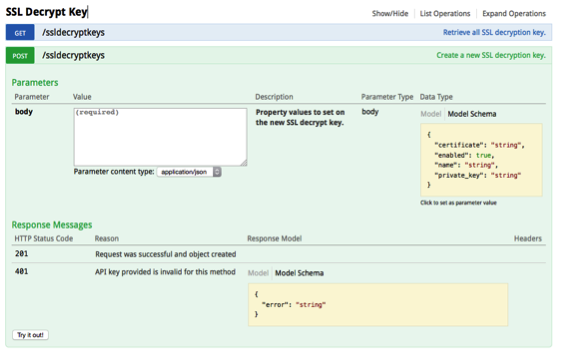This screenshot has height=360, width=563.
Task: Click the bold 'body' parameter name
Action: 24,112
